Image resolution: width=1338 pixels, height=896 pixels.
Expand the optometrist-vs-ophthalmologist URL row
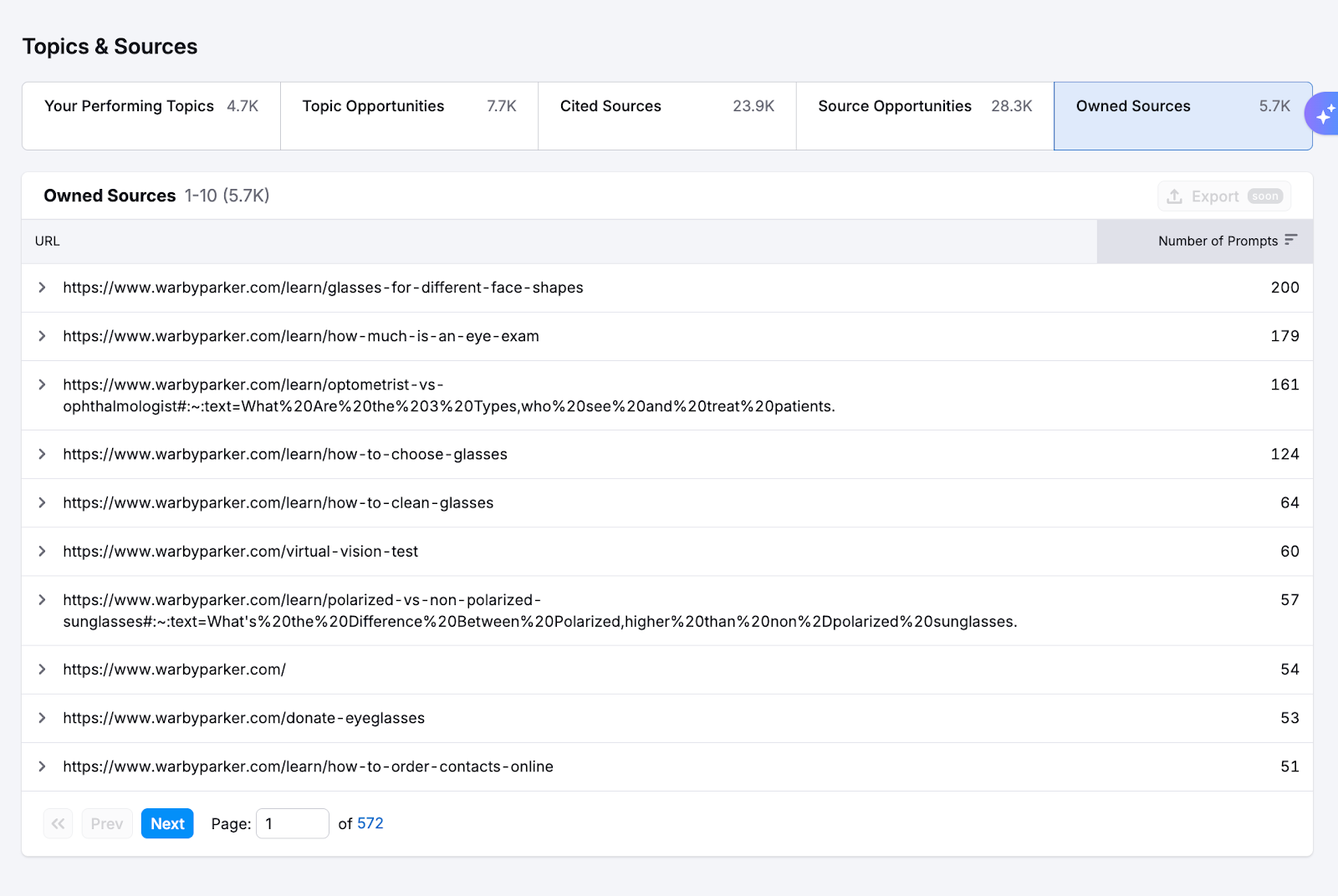coord(42,384)
